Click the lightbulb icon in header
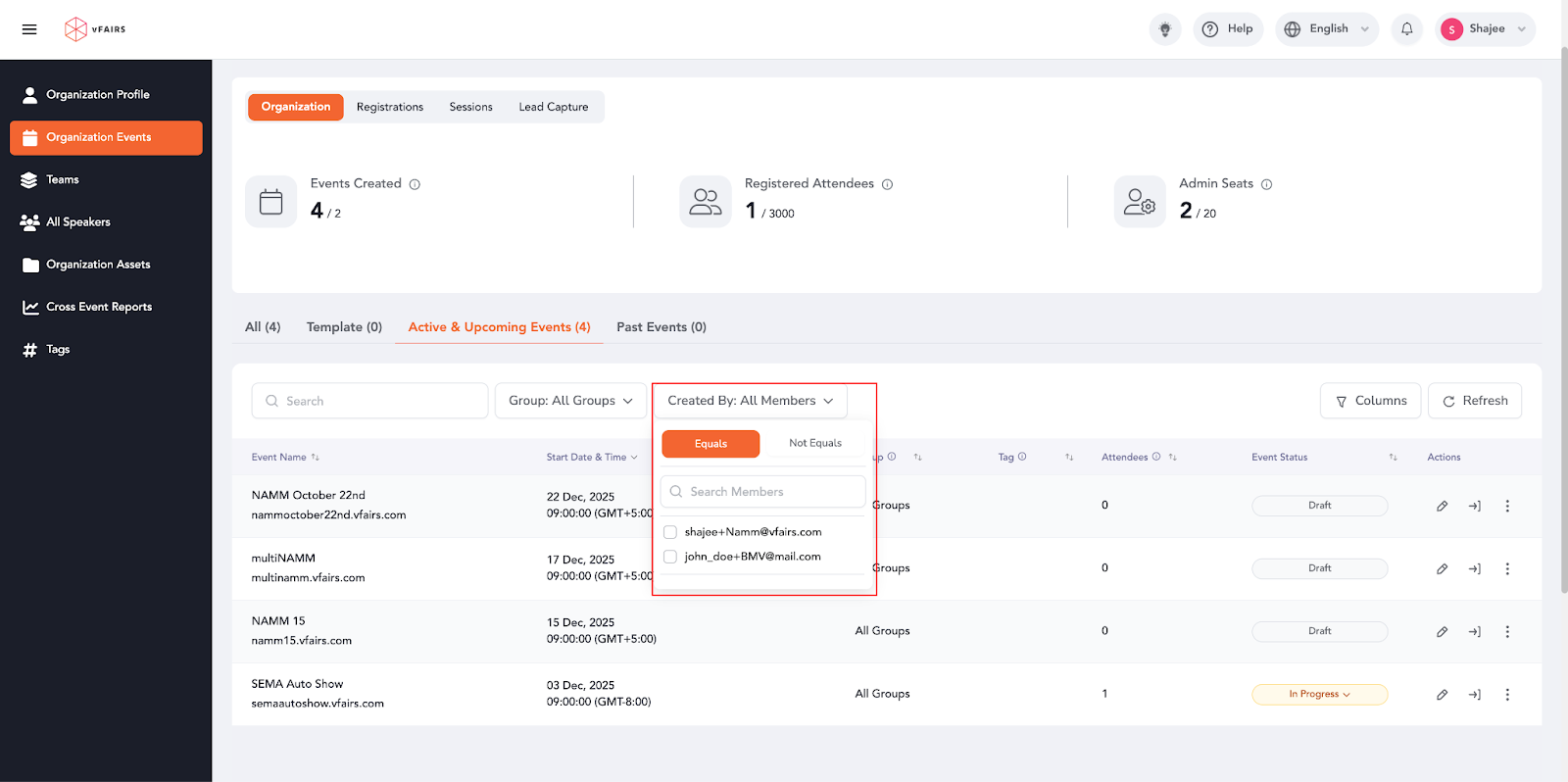The height and width of the screenshot is (782, 1568). tap(1164, 29)
